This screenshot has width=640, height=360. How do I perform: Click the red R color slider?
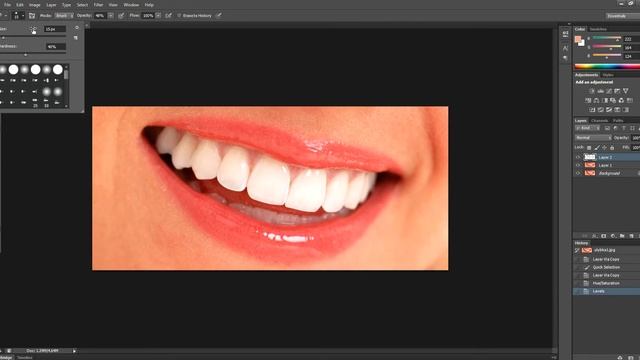pyautogui.click(x=607, y=38)
